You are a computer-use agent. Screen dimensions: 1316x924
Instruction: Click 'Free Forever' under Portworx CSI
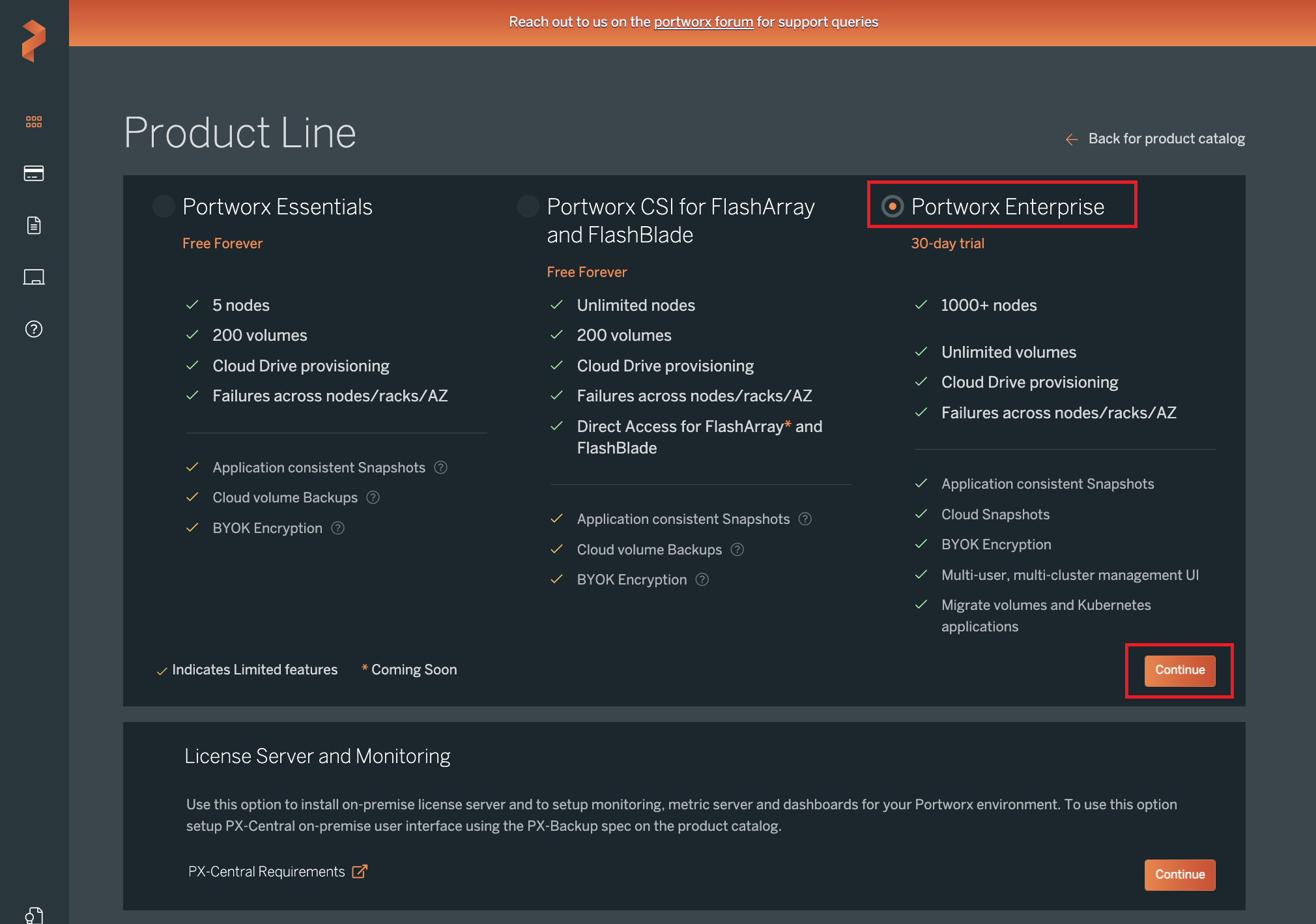(586, 272)
